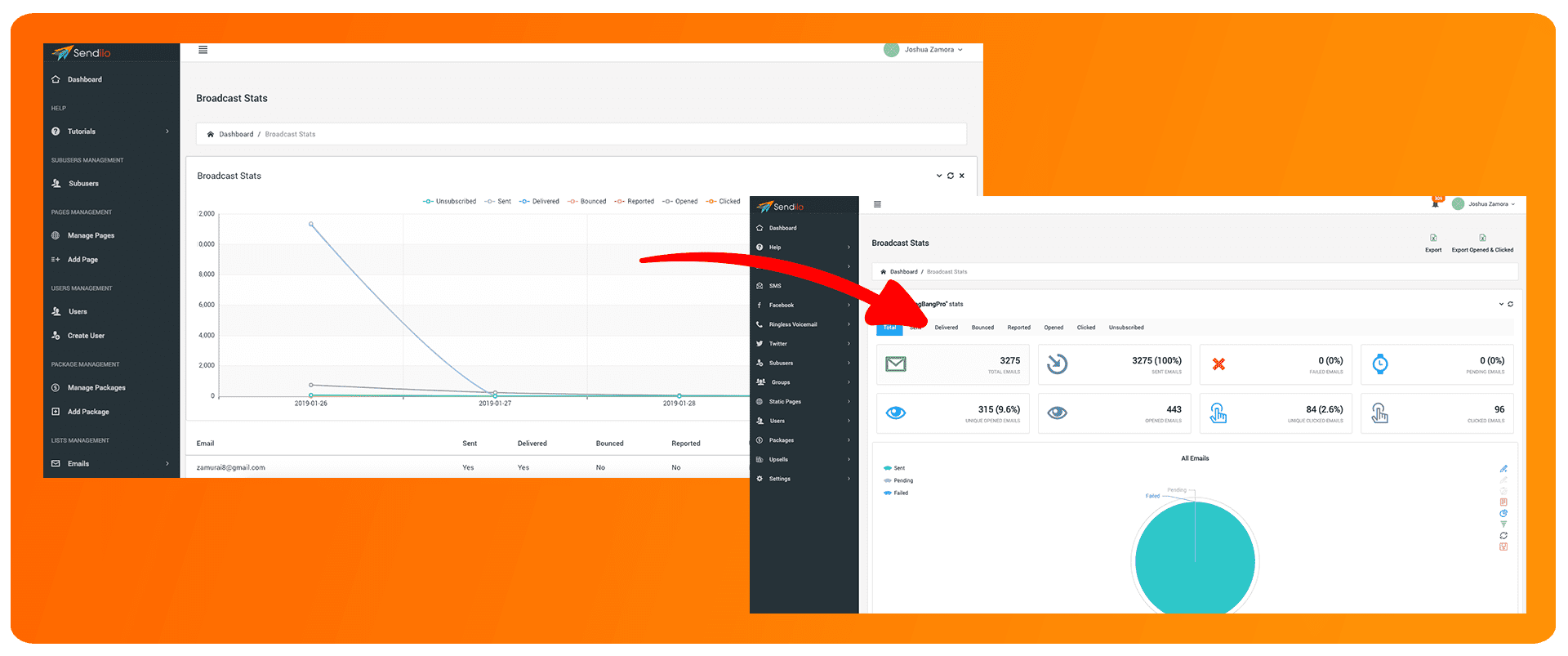This screenshot has width=1568, height=656.
Task: Click the notification bell icon
Action: click(1435, 203)
